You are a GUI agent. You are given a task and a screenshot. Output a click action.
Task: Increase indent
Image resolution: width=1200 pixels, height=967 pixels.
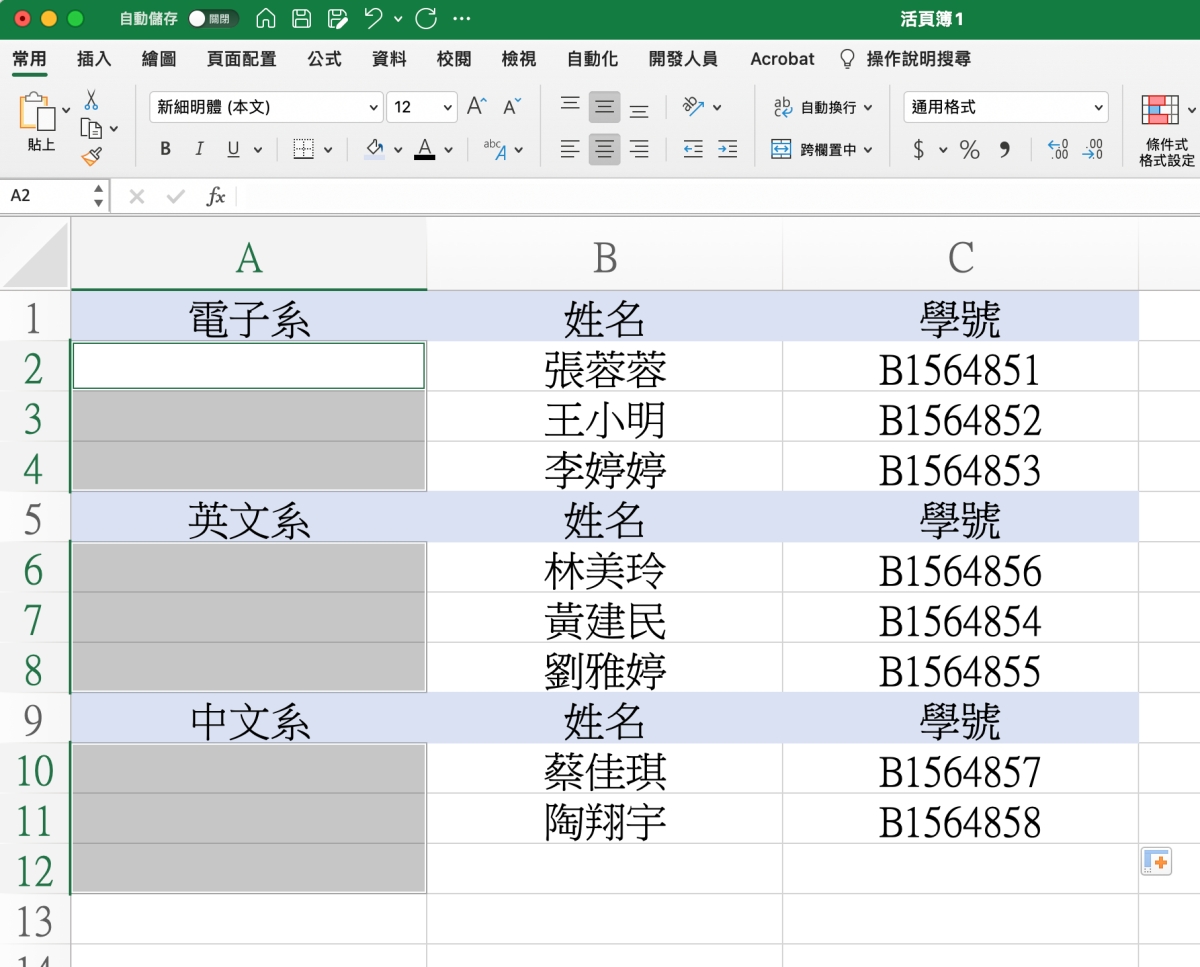(728, 149)
